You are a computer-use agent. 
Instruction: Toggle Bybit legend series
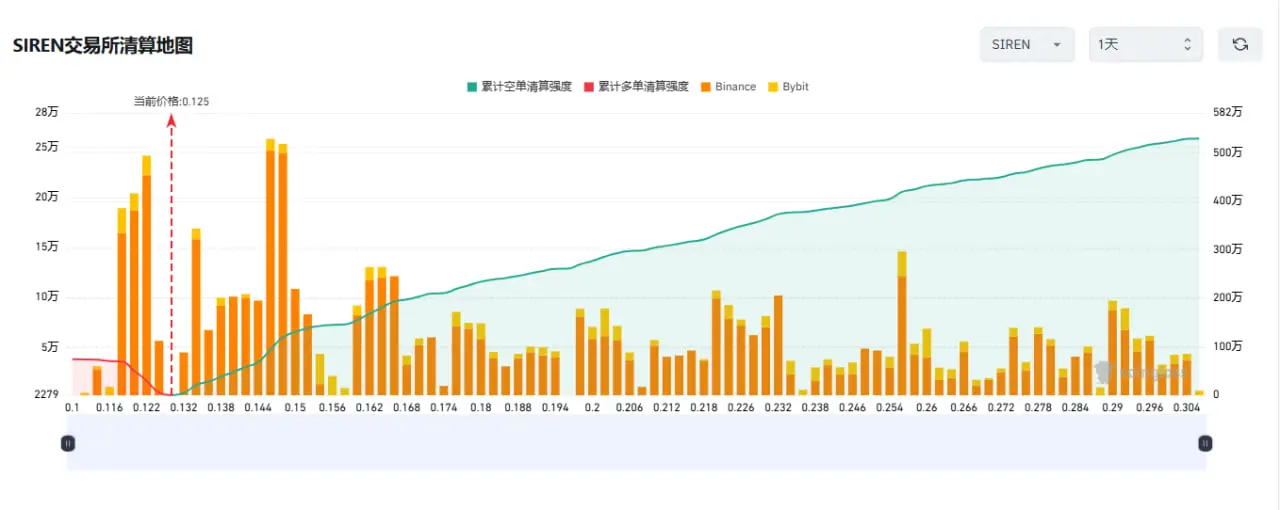788,87
